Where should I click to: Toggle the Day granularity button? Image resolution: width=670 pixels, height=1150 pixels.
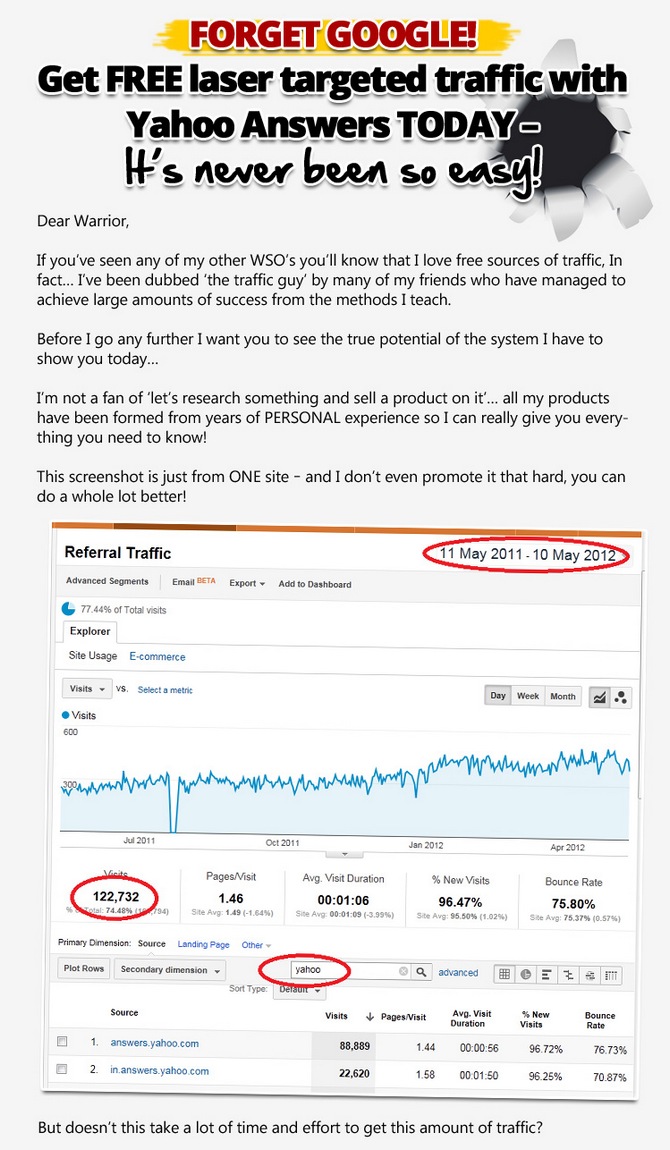tap(498, 696)
